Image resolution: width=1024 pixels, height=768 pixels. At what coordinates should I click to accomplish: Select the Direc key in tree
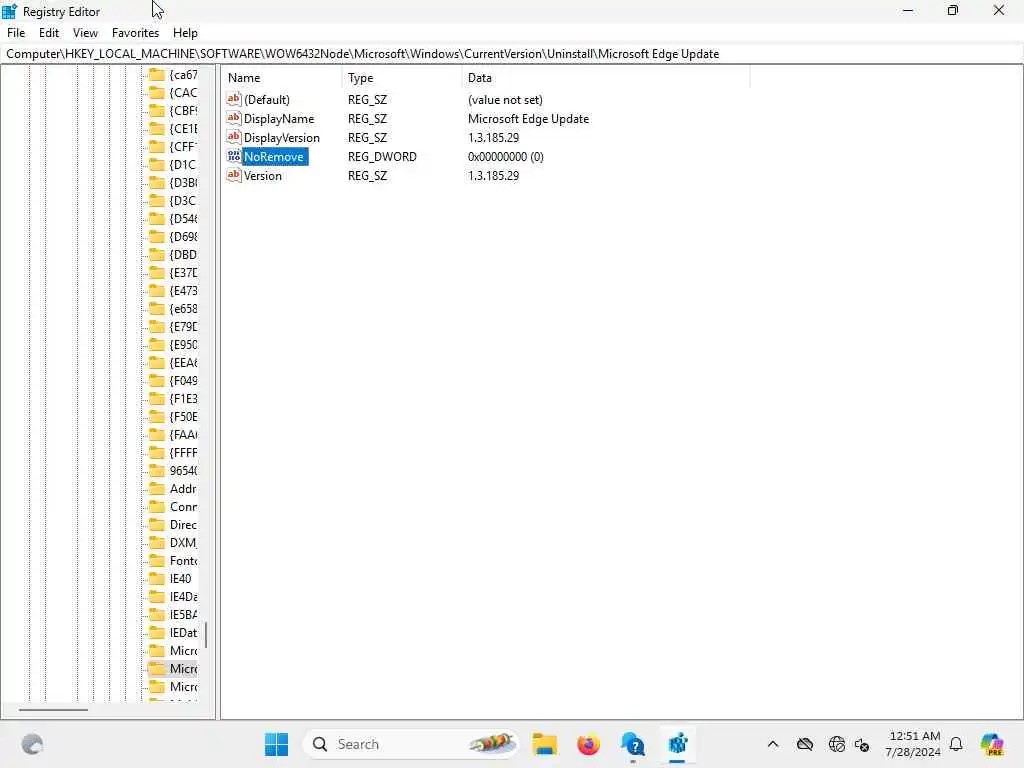[x=183, y=524]
